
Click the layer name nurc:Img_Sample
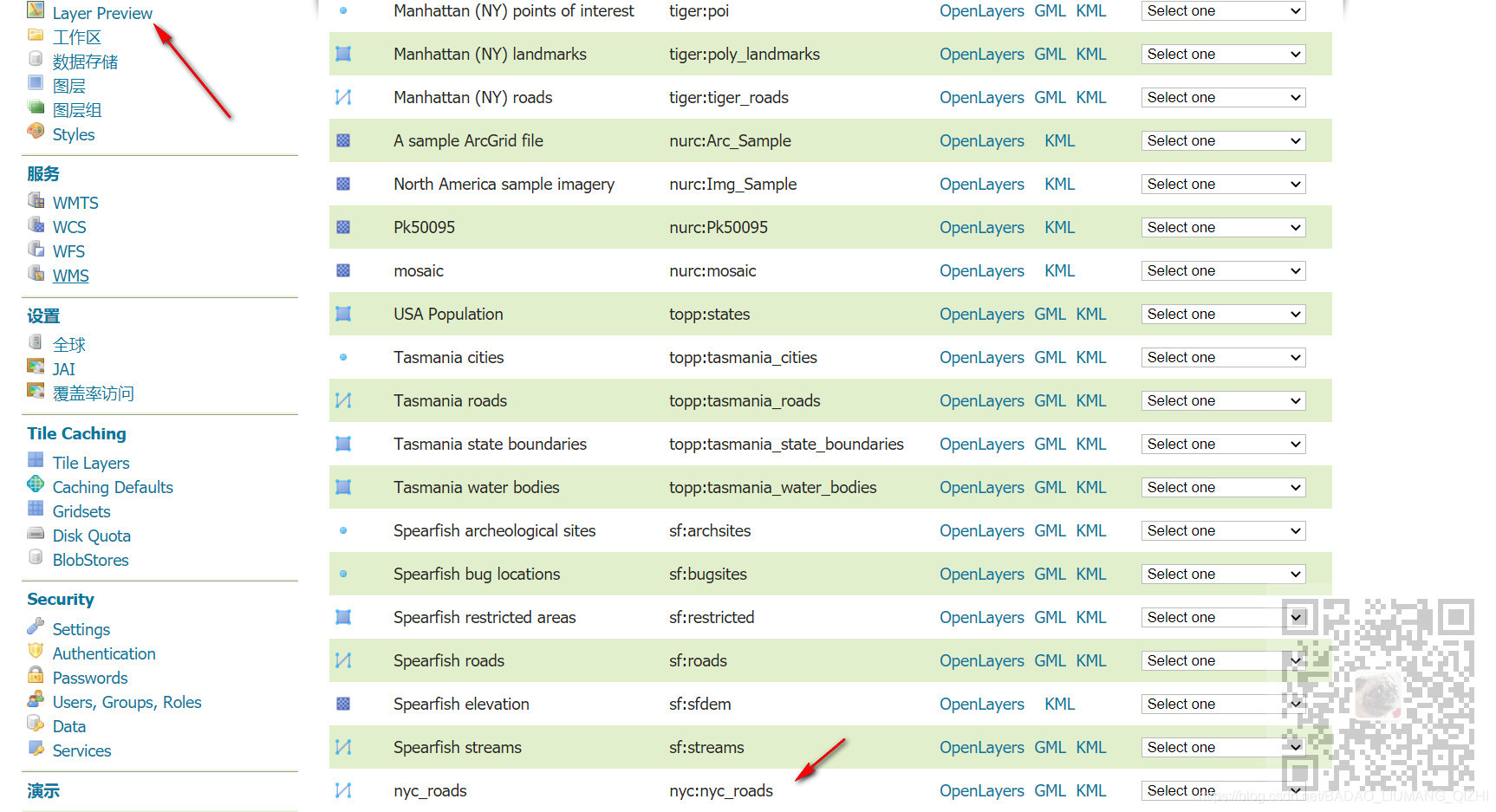click(733, 184)
